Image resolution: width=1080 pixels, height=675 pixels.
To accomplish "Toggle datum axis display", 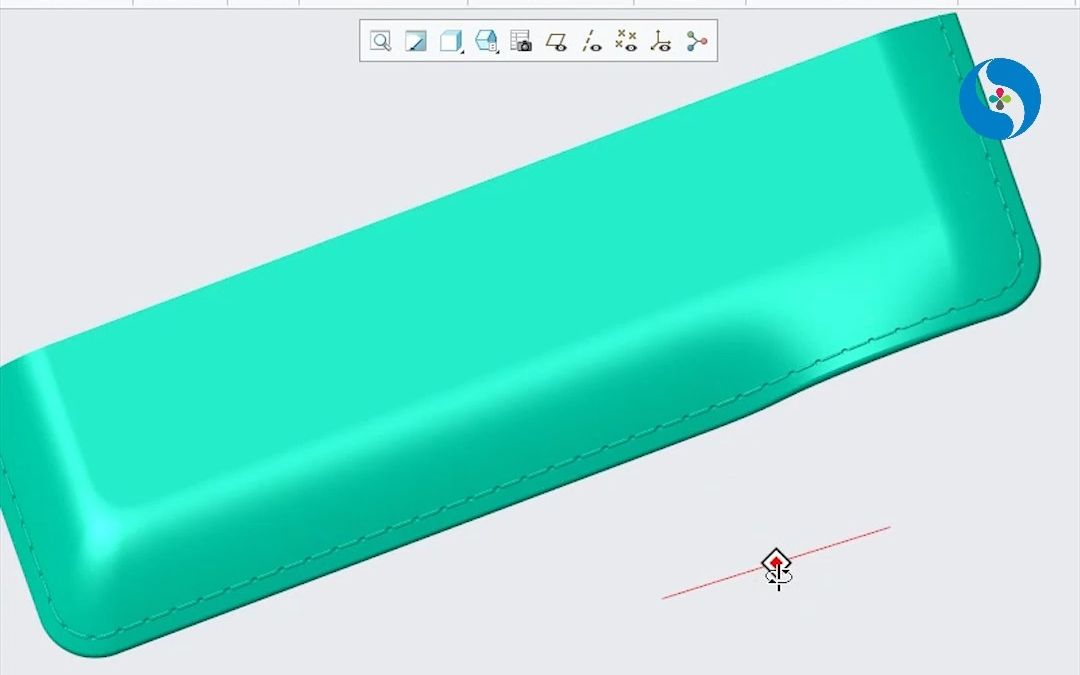I will point(591,41).
